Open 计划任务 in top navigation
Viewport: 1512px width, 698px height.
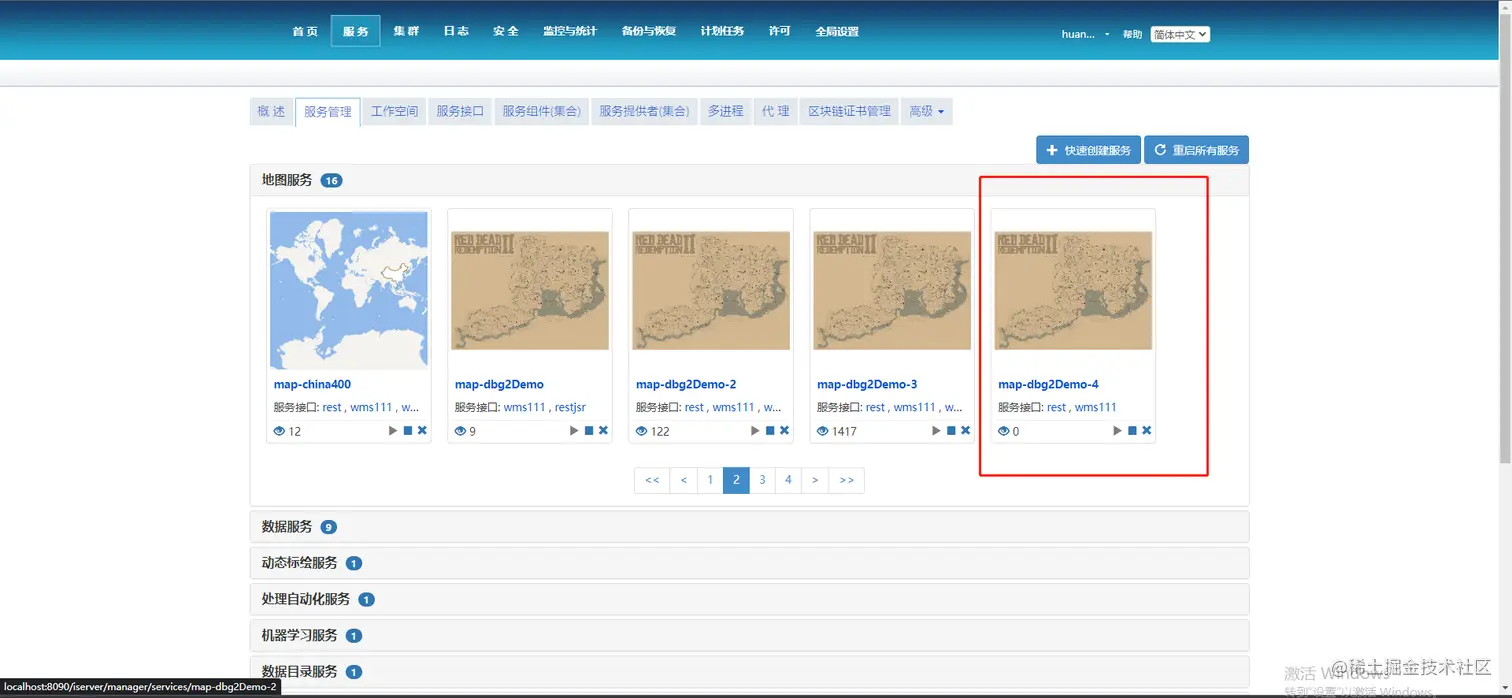722,31
